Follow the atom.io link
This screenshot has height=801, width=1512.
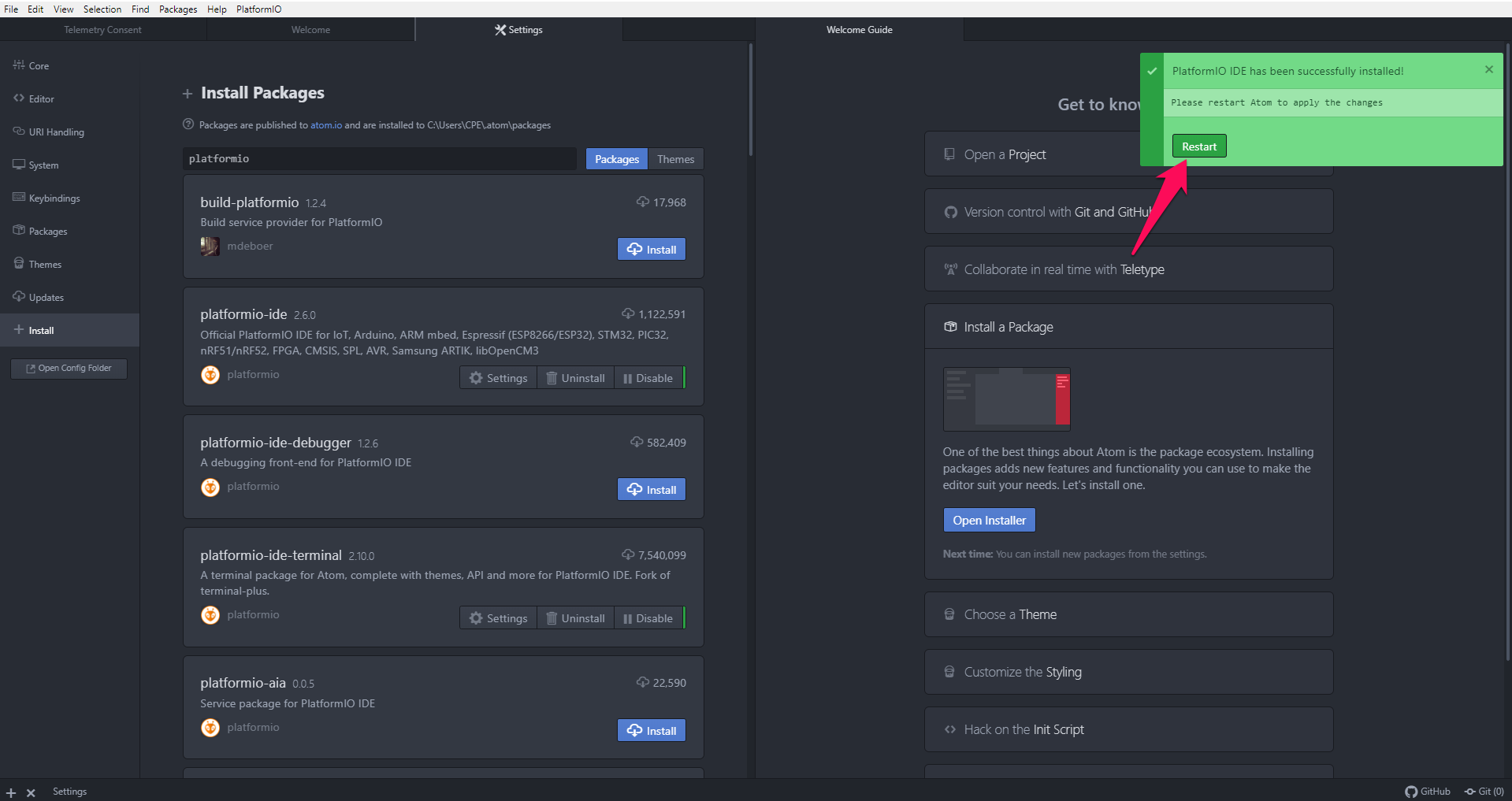click(x=326, y=125)
